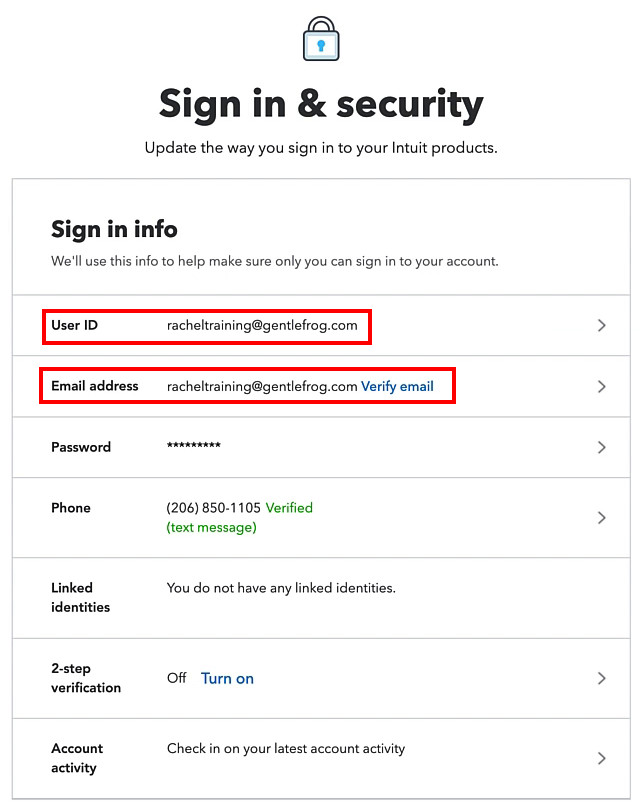
Task: Expand the Account activity row chevron
Action: (x=601, y=758)
